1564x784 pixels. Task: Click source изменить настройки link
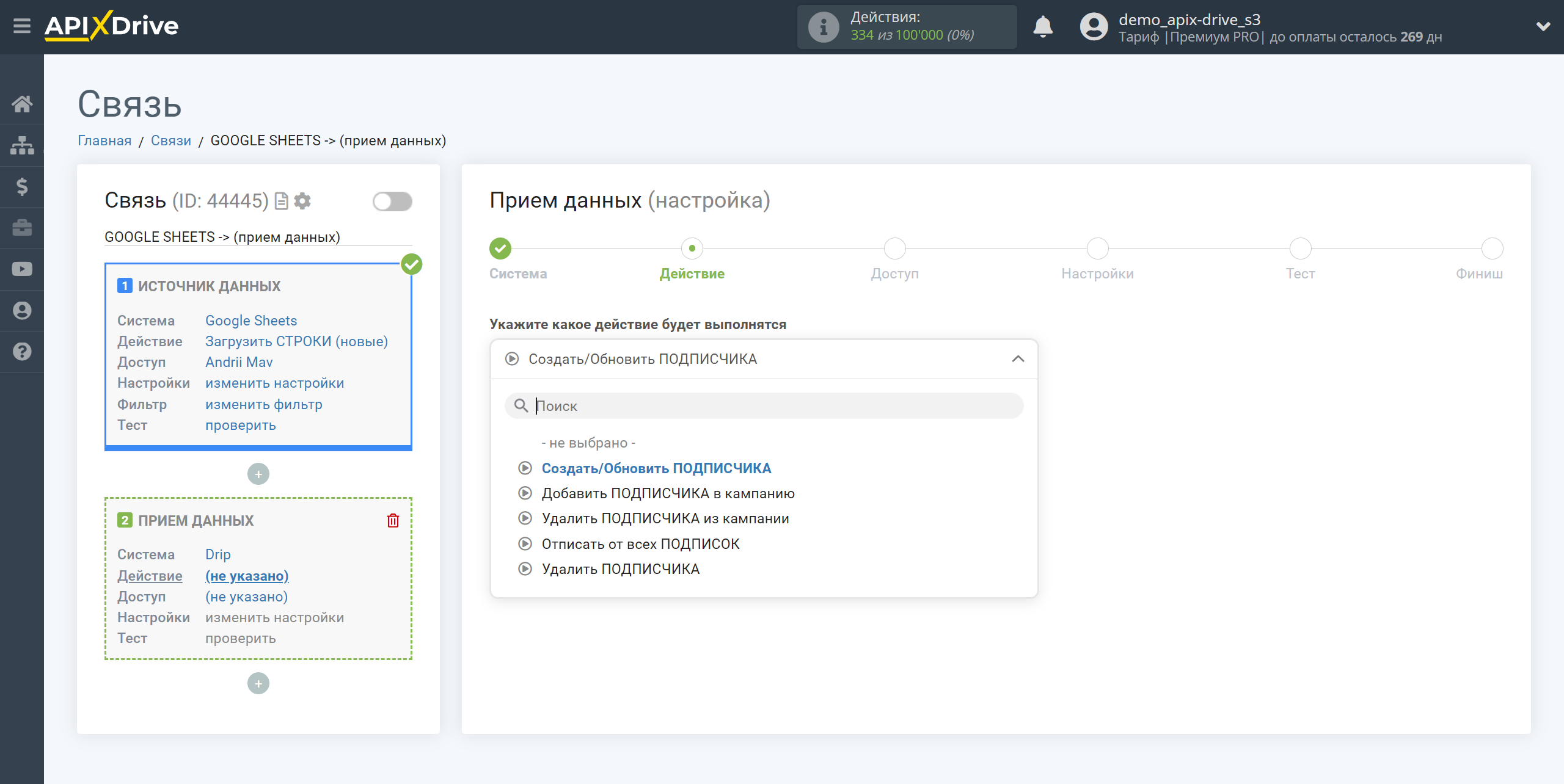[x=274, y=383]
